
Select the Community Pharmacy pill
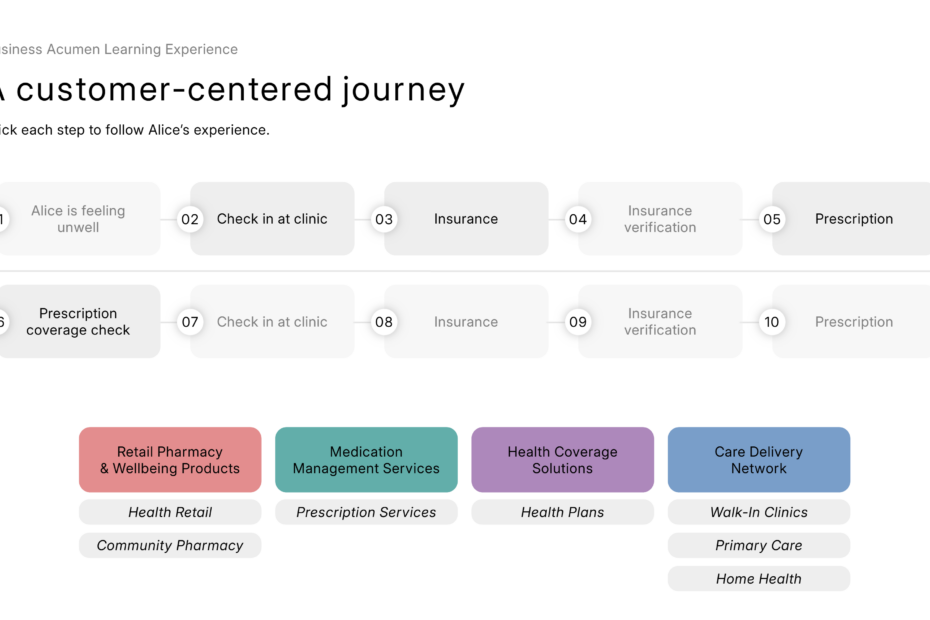(x=170, y=545)
